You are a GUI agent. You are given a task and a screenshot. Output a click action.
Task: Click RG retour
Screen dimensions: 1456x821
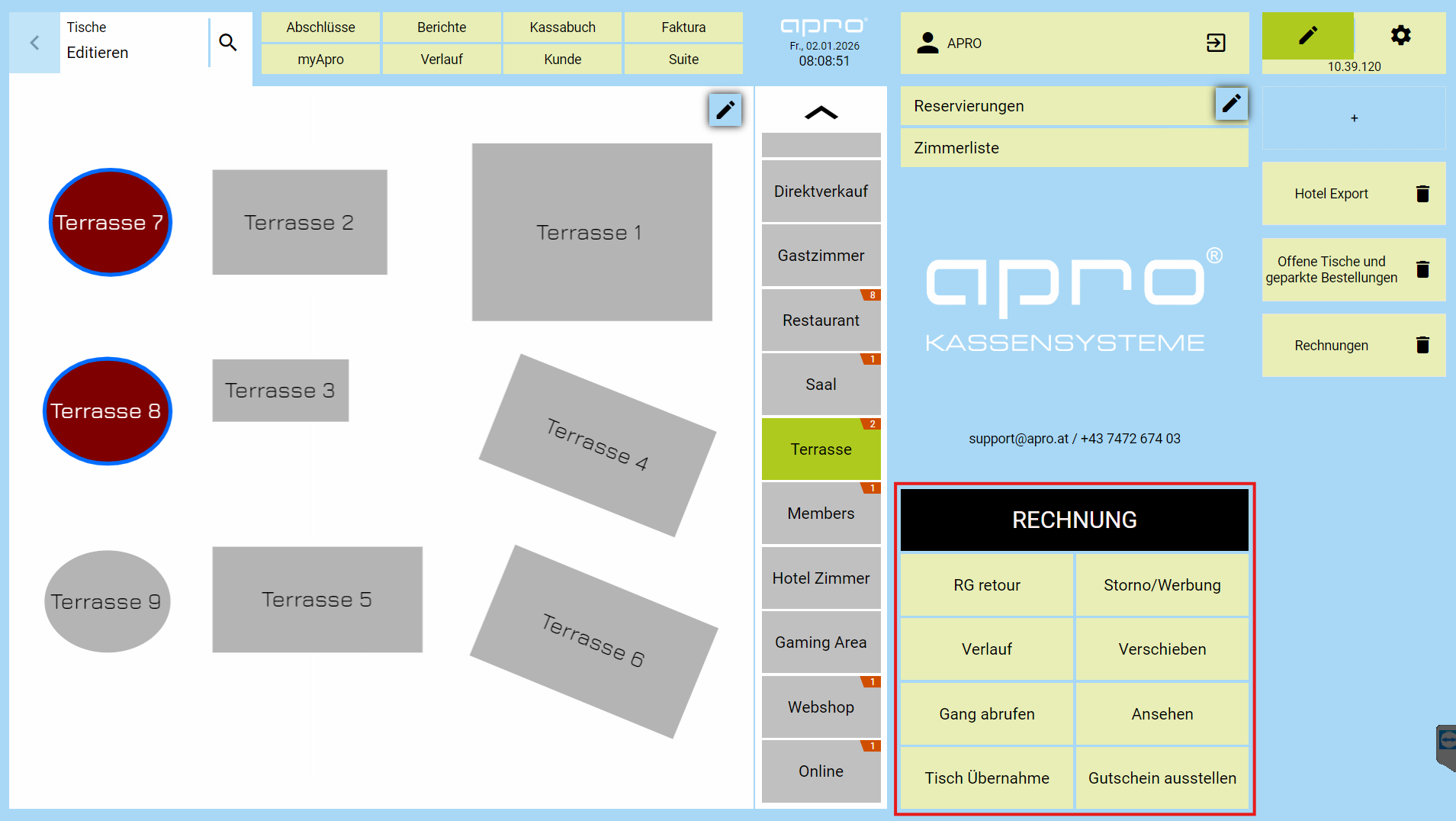click(987, 585)
